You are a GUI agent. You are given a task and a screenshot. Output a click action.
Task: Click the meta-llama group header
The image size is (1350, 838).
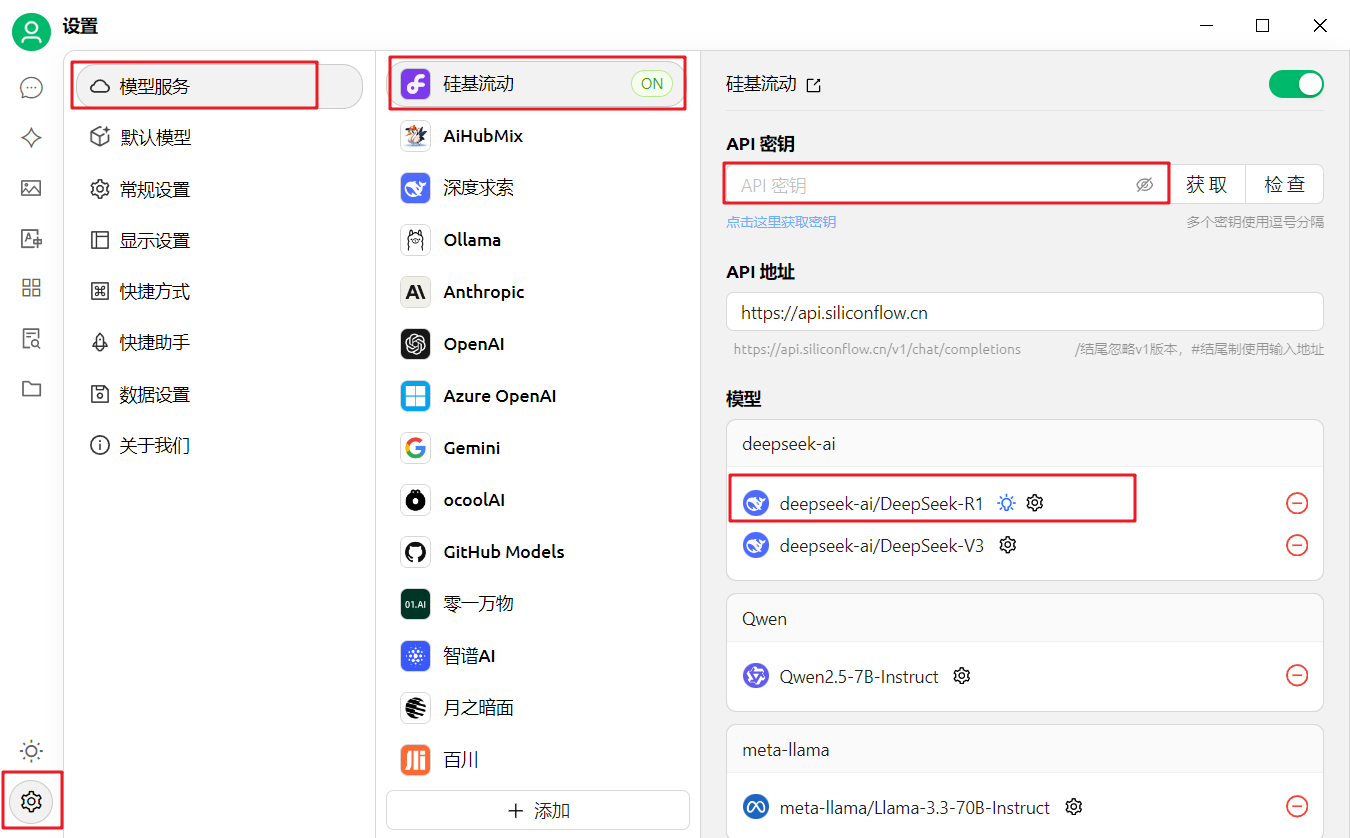coord(1025,749)
